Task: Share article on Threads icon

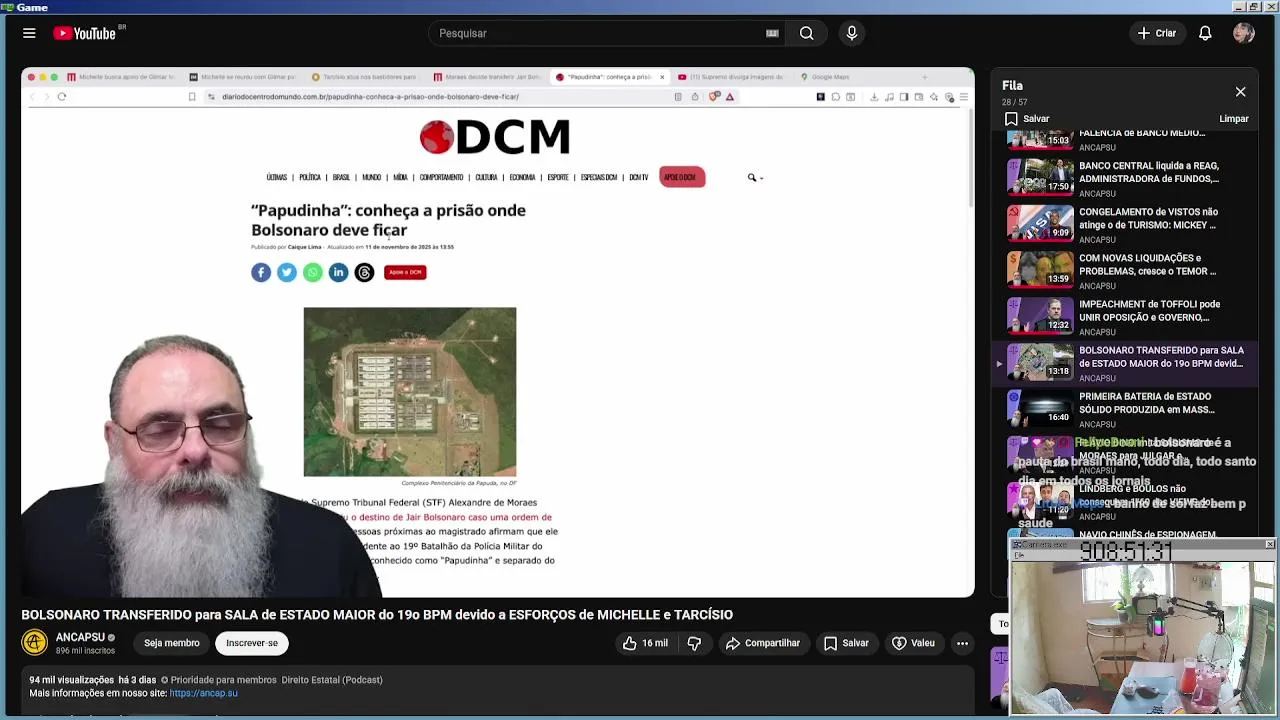Action: [364, 272]
